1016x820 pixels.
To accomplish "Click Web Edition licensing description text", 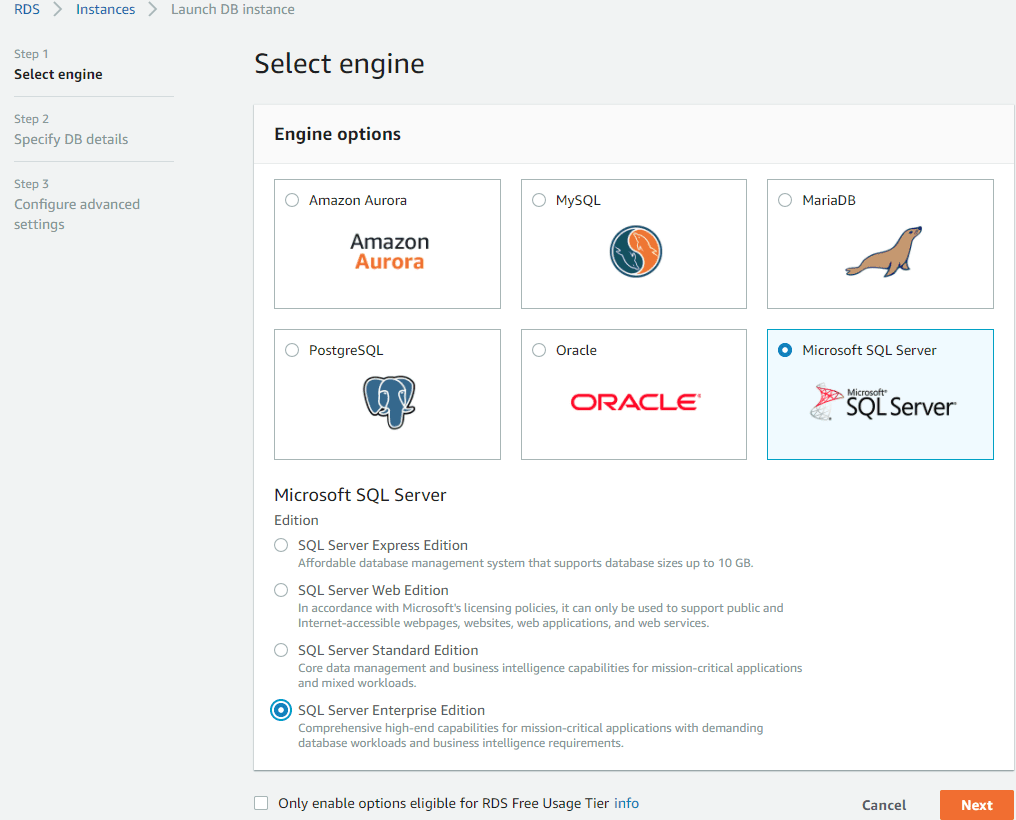I will [540, 615].
